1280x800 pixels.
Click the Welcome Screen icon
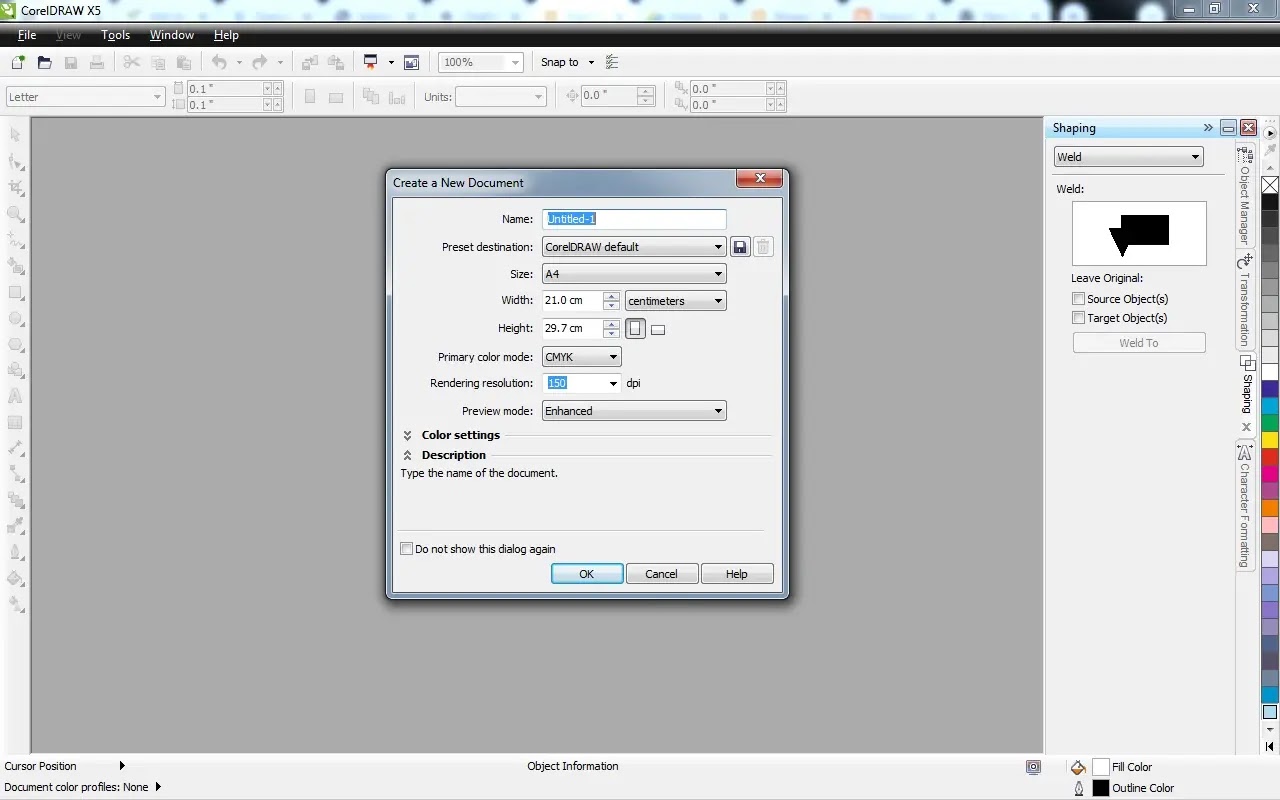coord(411,62)
